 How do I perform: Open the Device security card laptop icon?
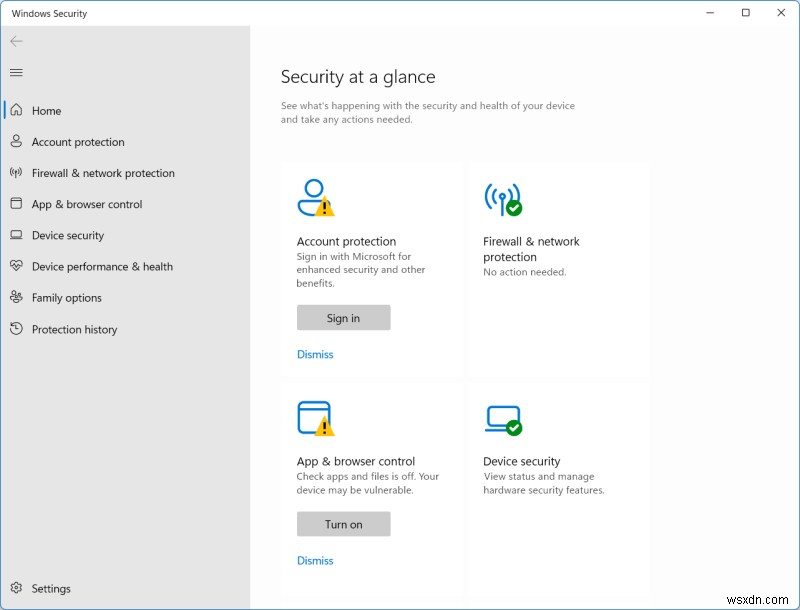503,420
